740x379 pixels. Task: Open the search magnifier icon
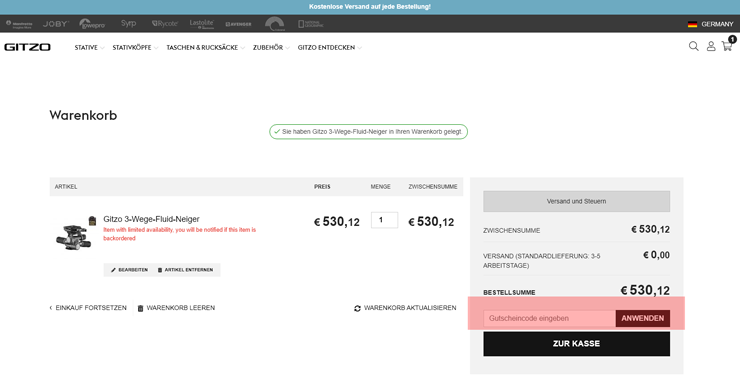click(x=693, y=46)
